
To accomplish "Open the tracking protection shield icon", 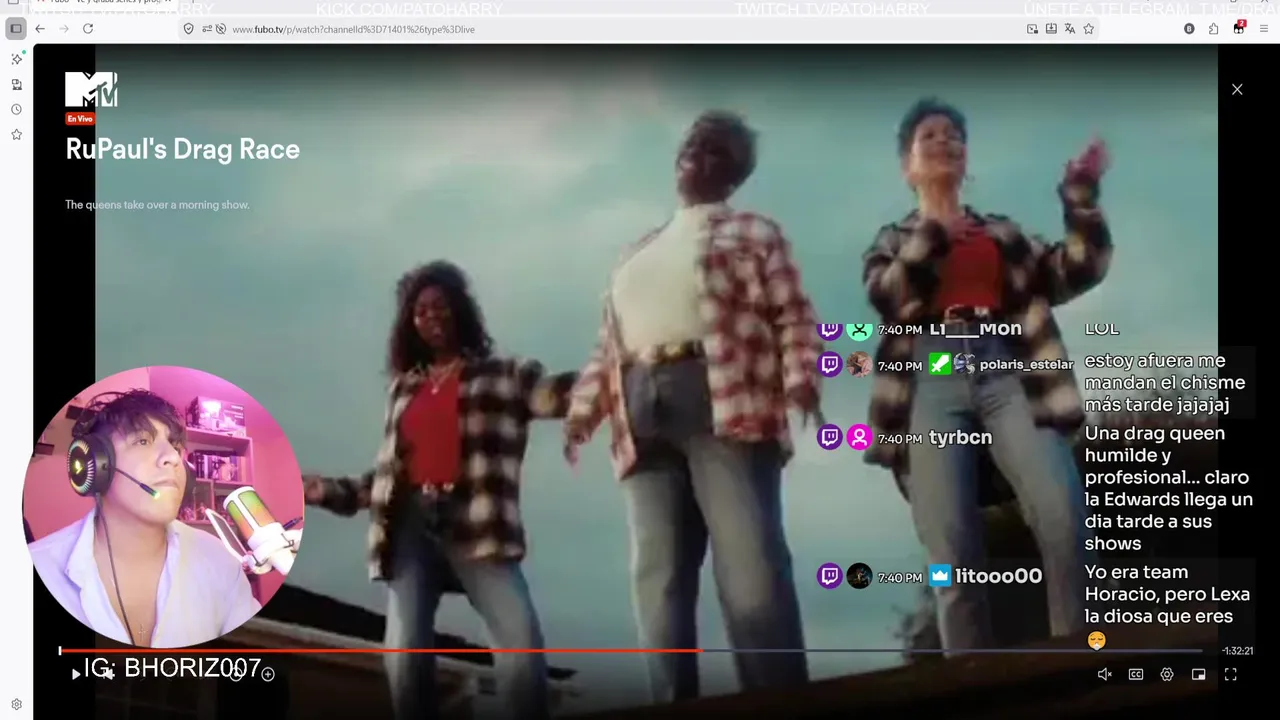I will pos(188,29).
